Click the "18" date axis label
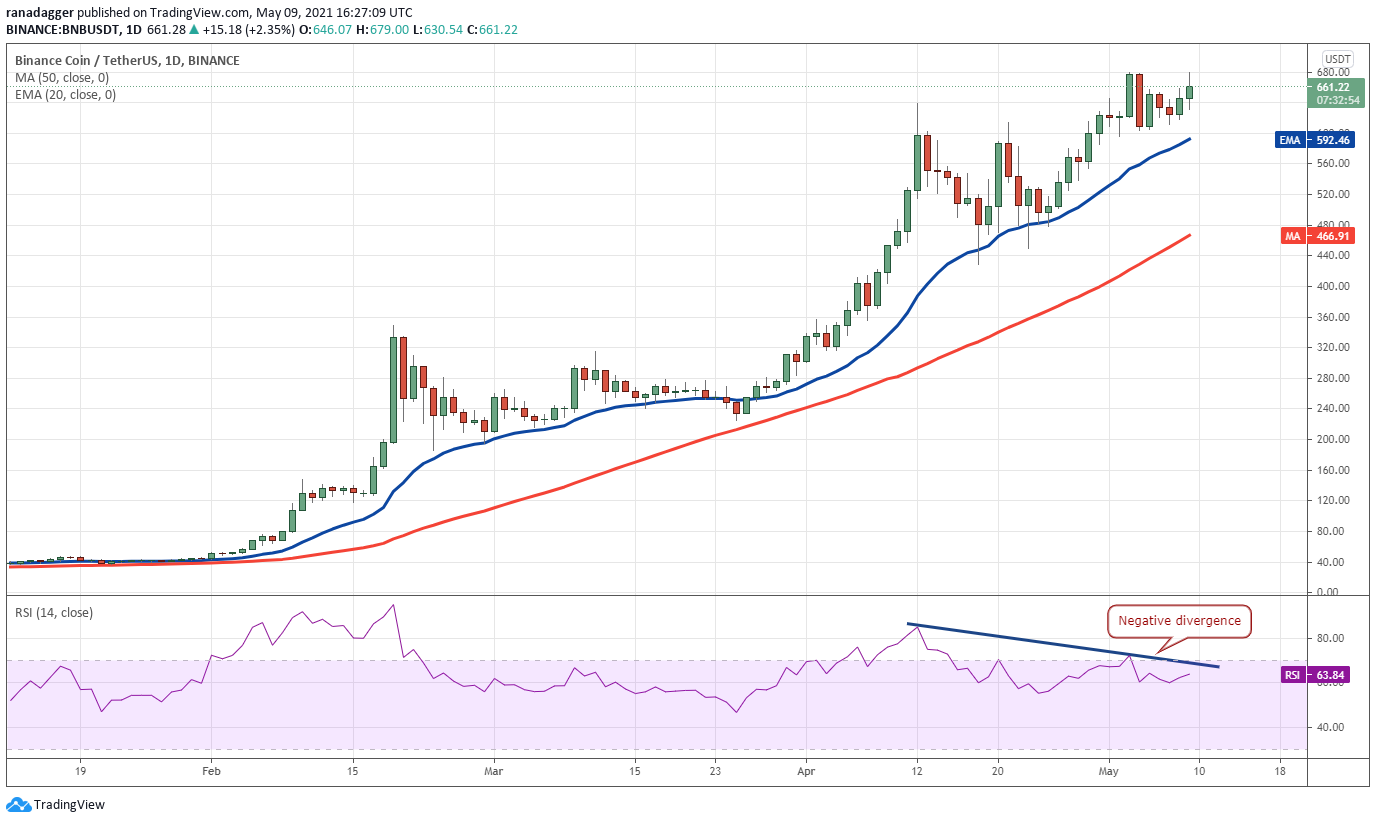This screenshot has width=1376, height=823. point(1280,772)
